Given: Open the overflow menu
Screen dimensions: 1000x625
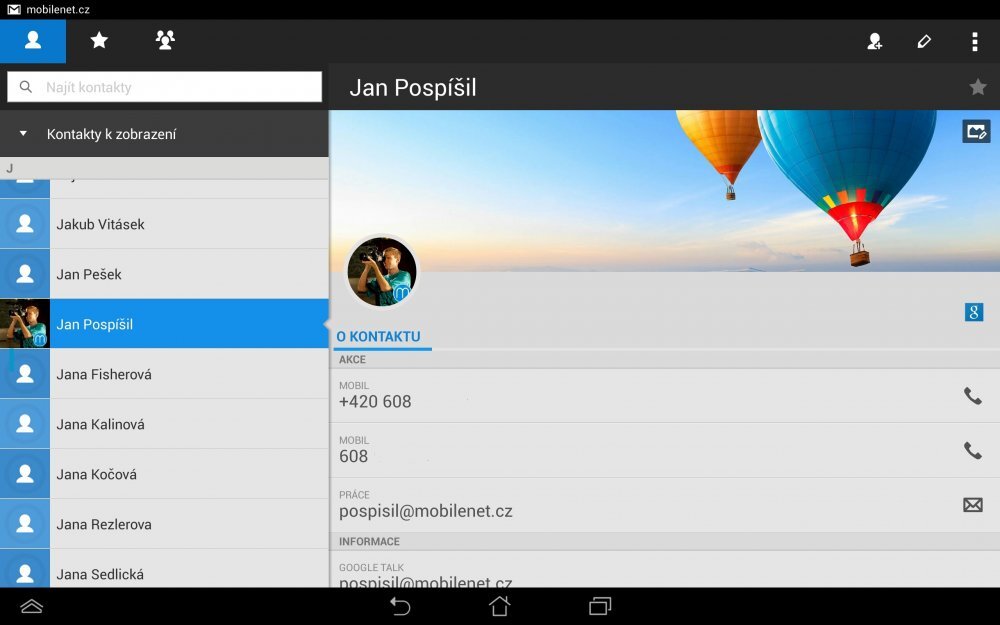Looking at the screenshot, I should pos(975,41).
